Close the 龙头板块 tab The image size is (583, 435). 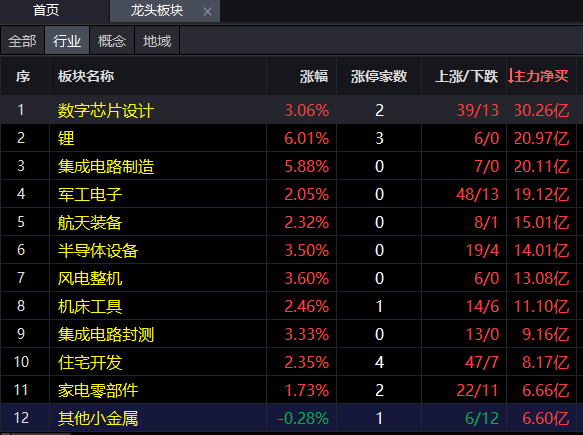(x=207, y=12)
